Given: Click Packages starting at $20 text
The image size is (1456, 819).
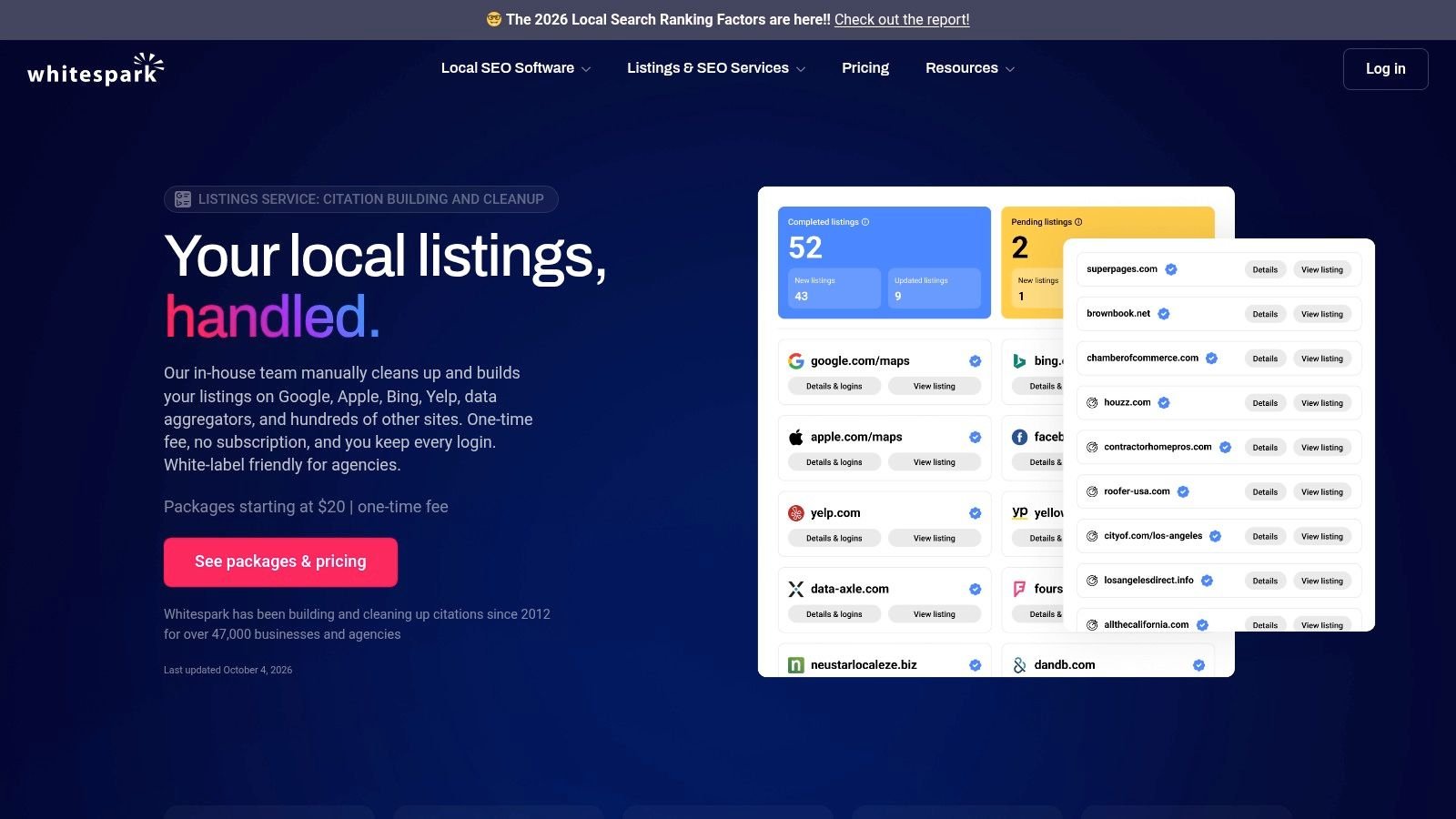Looking at the screenshot, I should (x=306, y=507).
